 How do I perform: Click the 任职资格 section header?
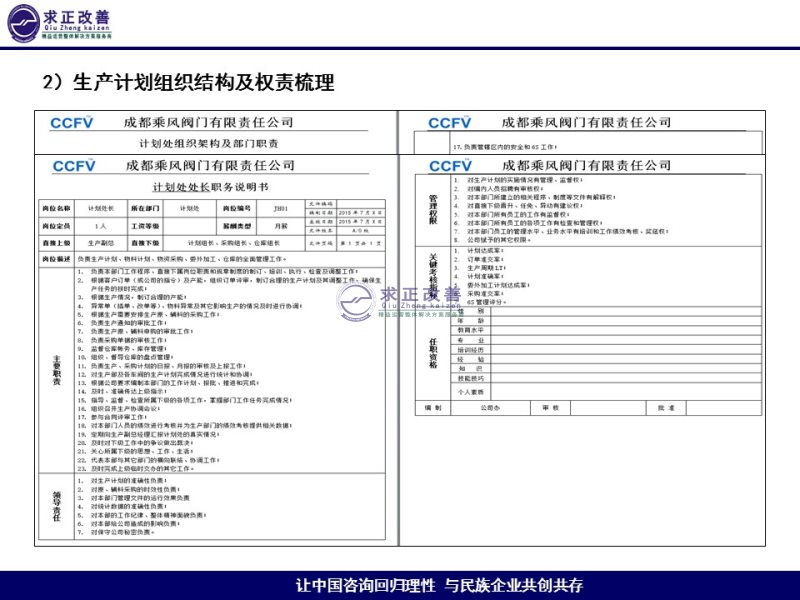pyautogui.click(x=432, y=352)
